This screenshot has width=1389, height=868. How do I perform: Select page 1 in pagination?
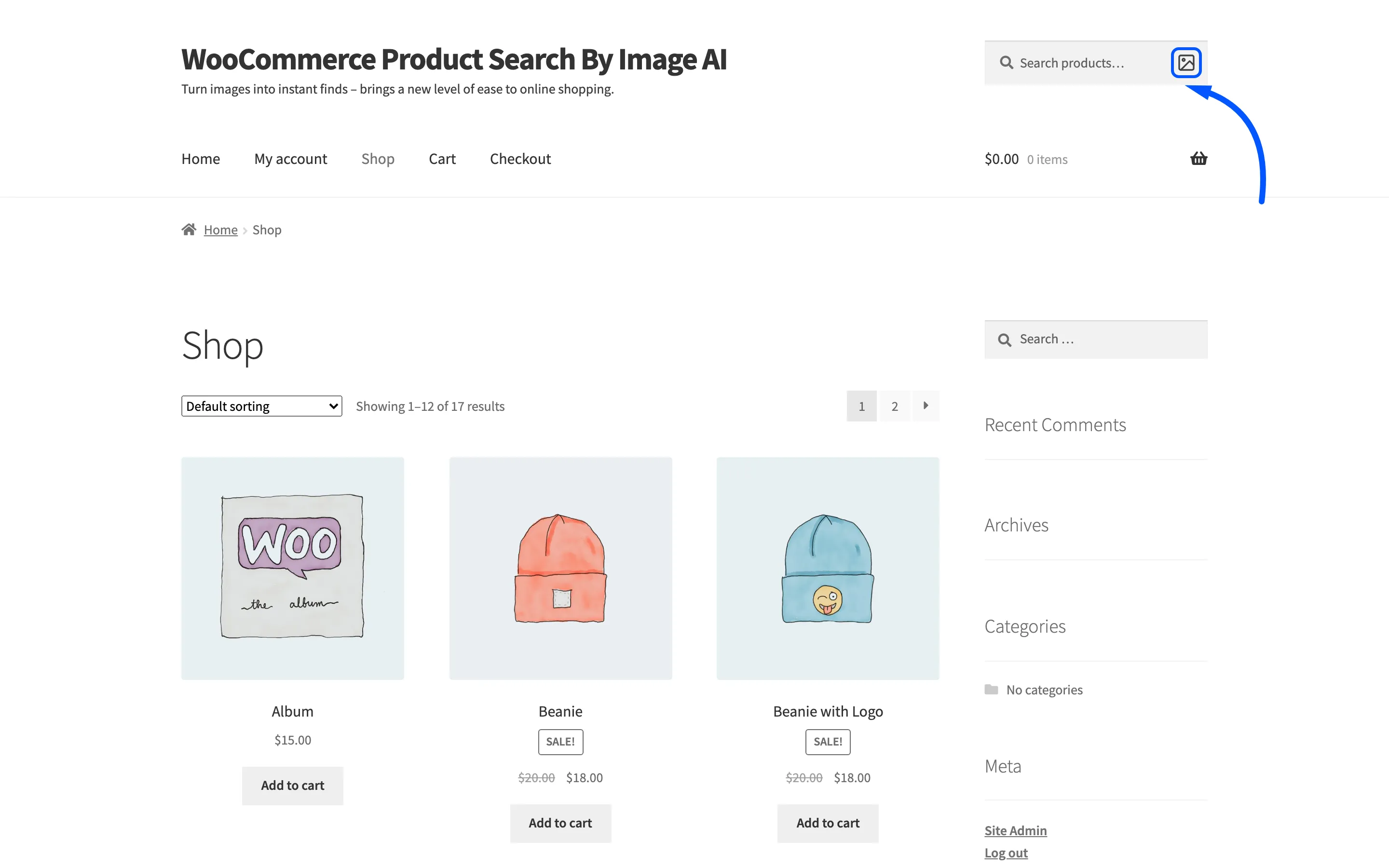tap(861, 406)
